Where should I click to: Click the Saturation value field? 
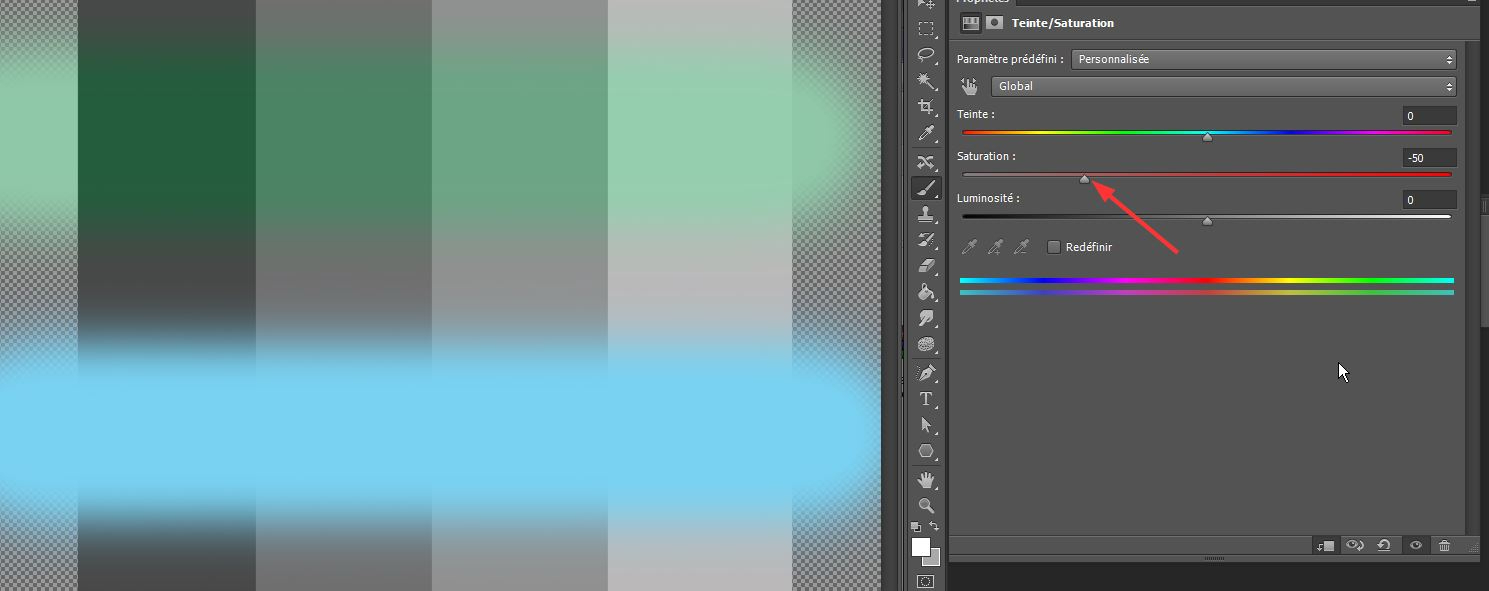(1428, 157)
